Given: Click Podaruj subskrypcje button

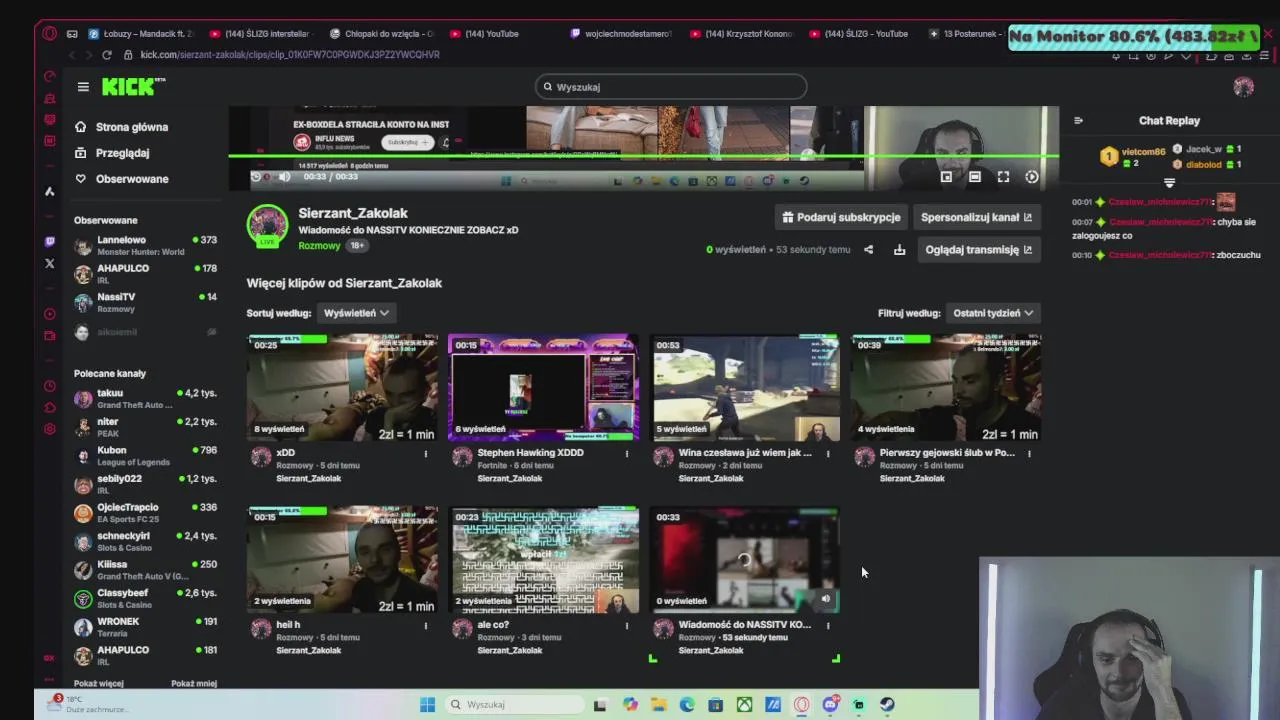Looking at the screenshot, I should [842, 217].
